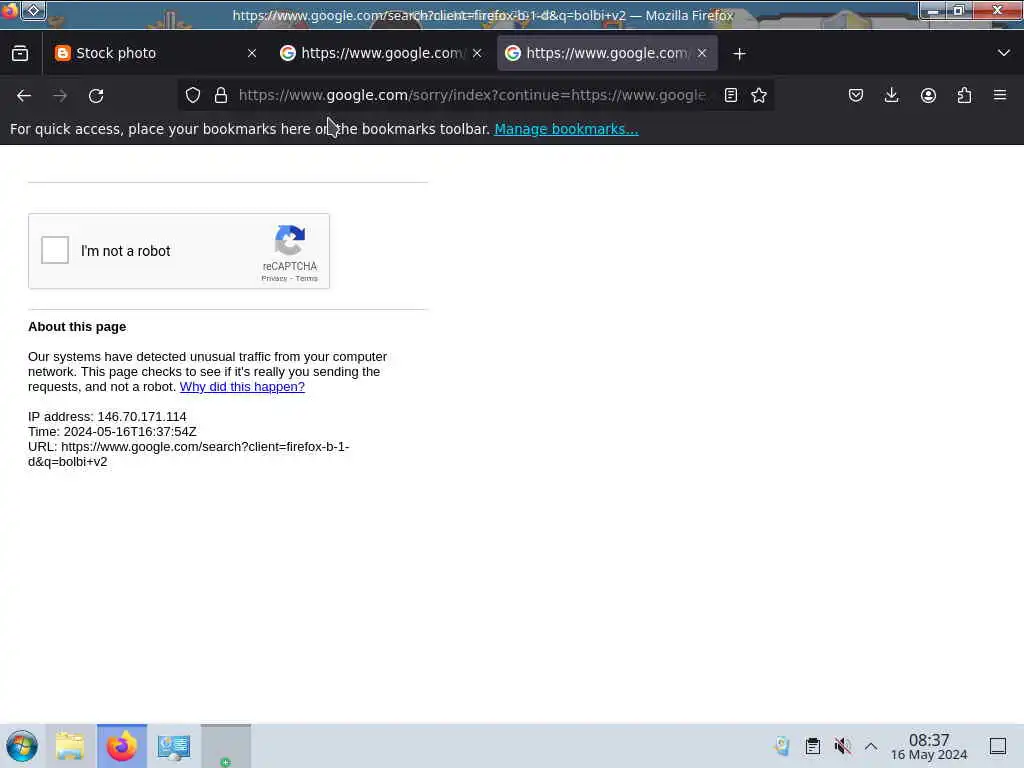1024x768 pixels.
Task: Open system settings monitor taskbar icon
Action: point(174,746)
